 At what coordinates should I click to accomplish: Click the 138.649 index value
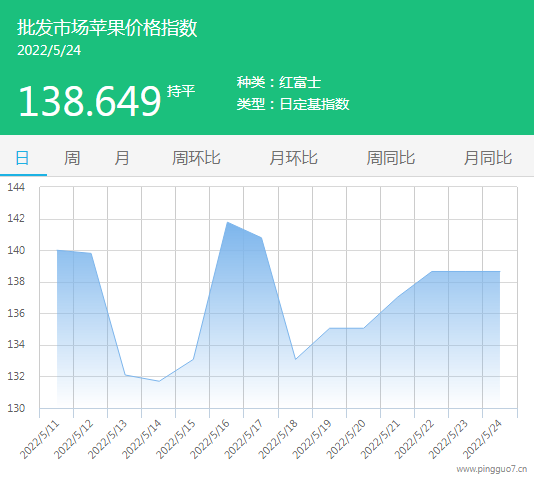tap(90, 101)
